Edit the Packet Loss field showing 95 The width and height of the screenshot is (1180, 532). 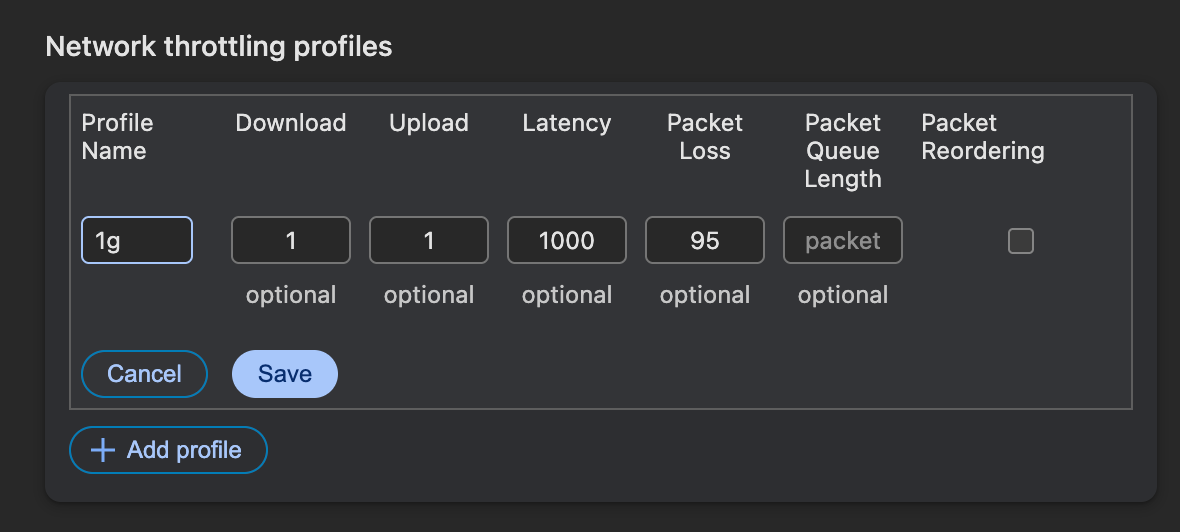pos(705,241)
